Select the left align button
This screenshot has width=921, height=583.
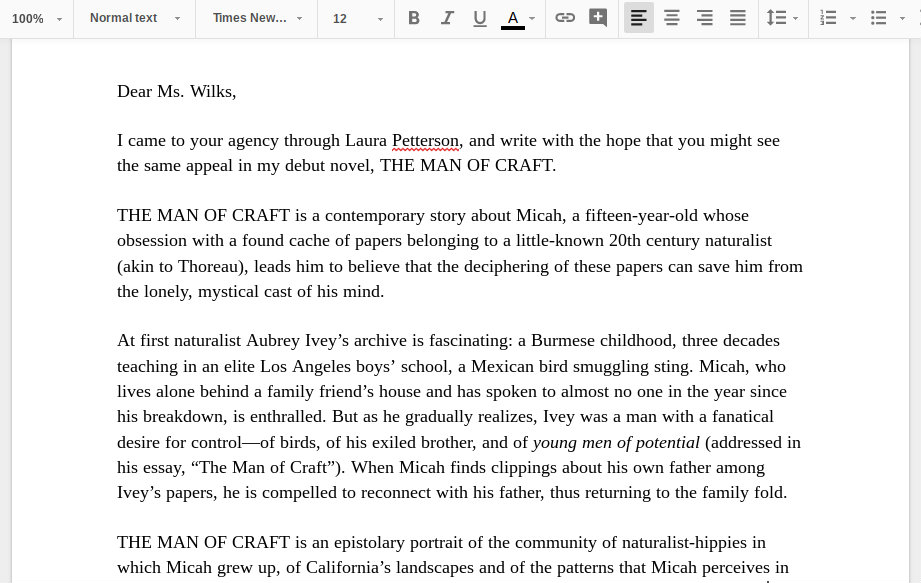638,17
